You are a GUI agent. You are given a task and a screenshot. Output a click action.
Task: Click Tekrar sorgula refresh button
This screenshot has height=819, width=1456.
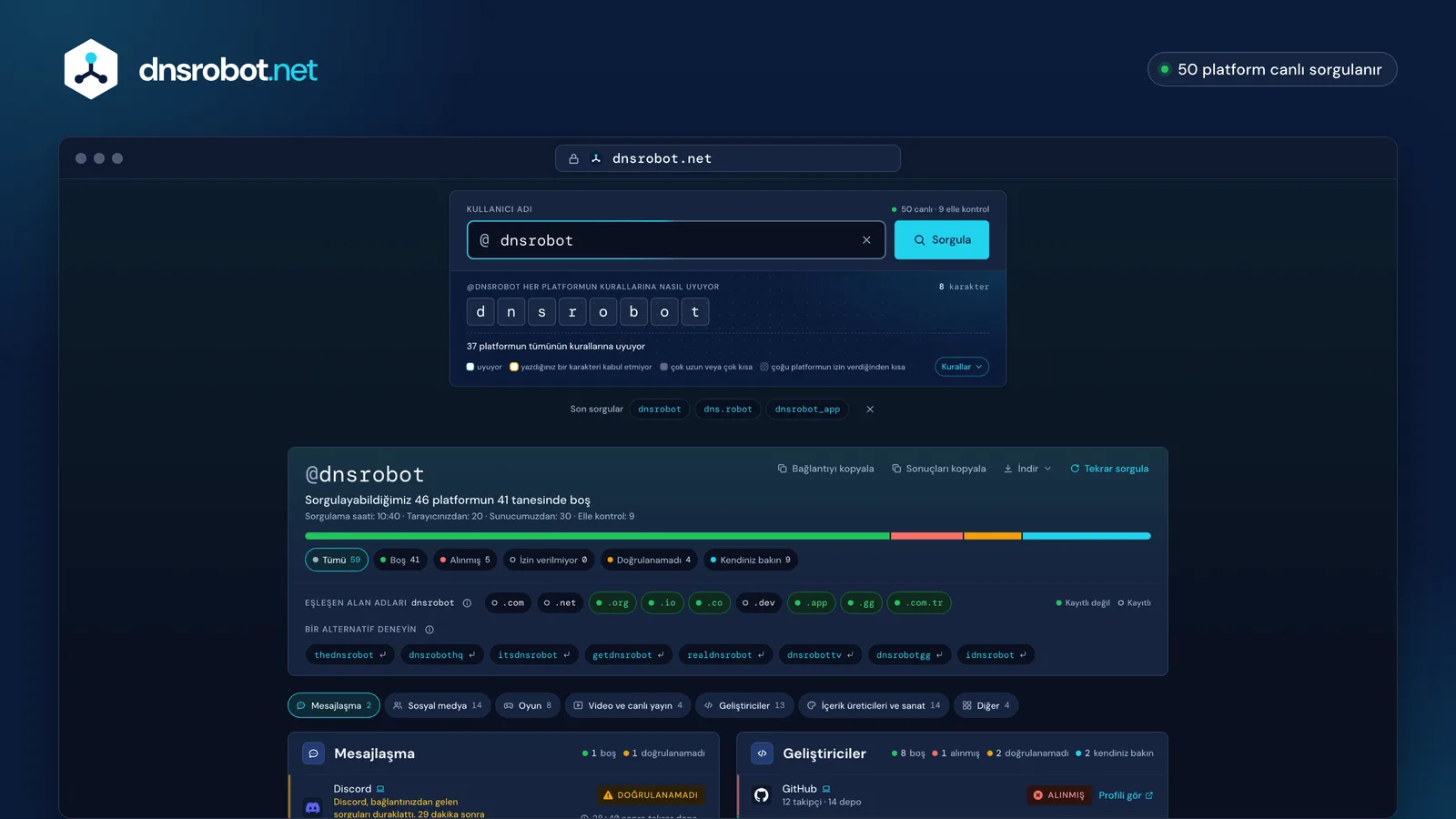1109,469
